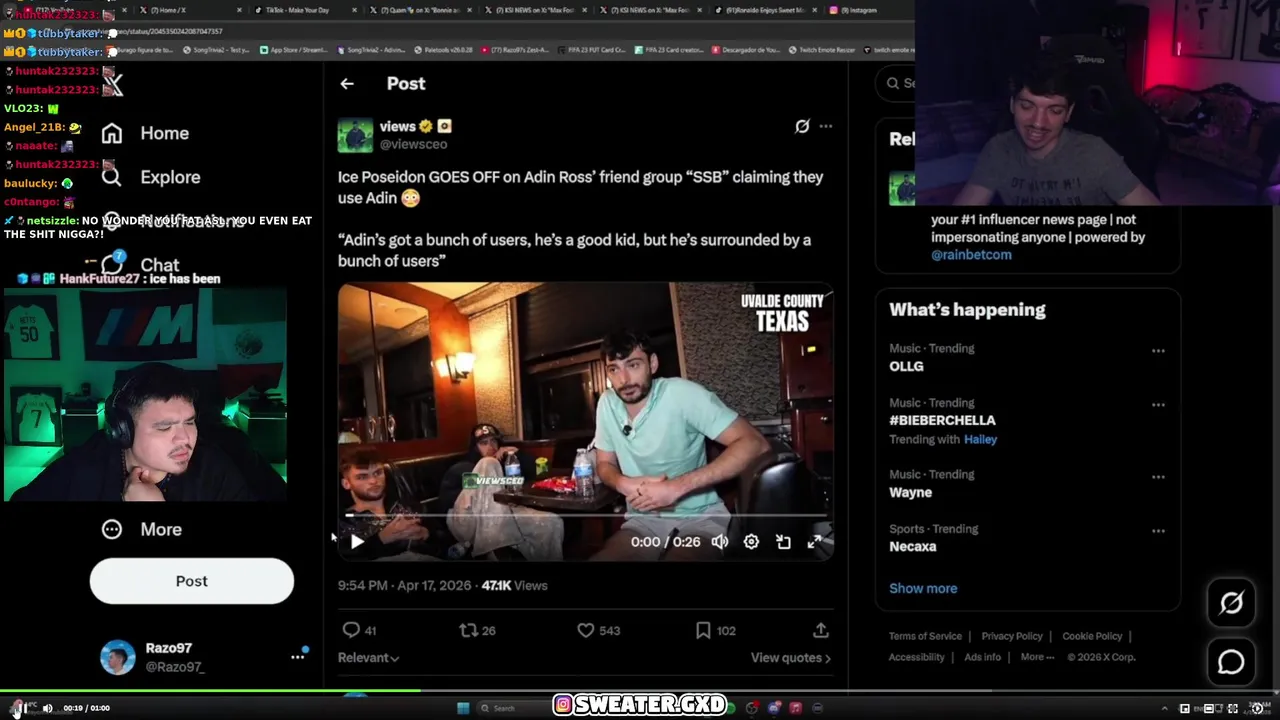Open the Home page in sidebar
1280x720 pixels.
(x=146, y=133)
